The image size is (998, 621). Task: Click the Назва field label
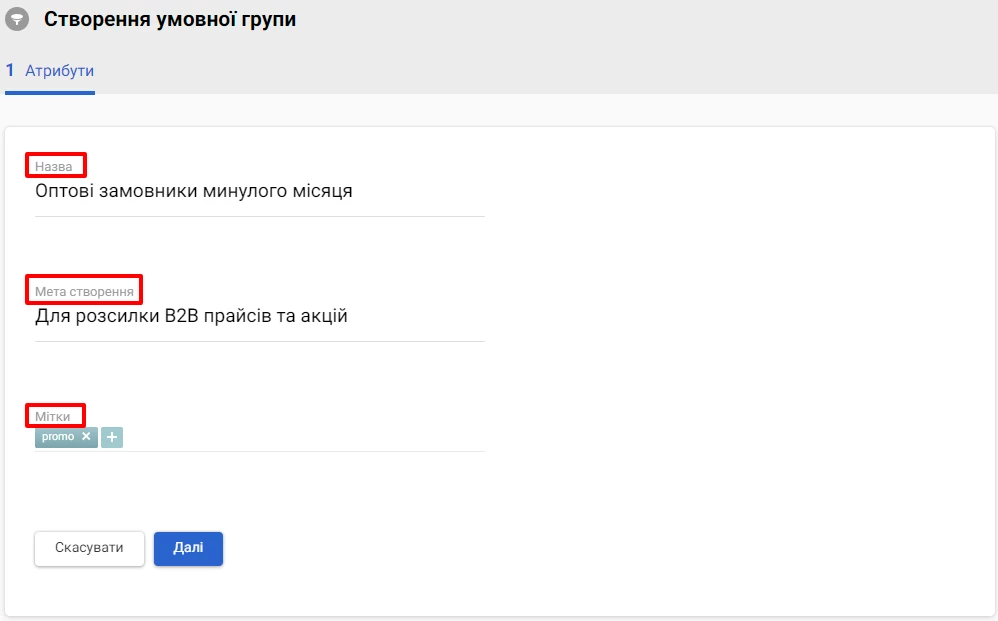click(x=53, y=167)
